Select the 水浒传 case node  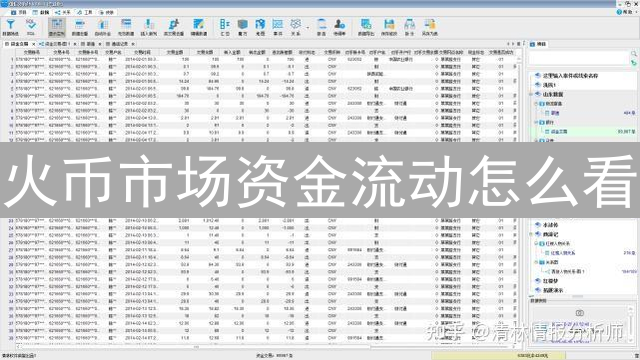[x=550, y=225]
